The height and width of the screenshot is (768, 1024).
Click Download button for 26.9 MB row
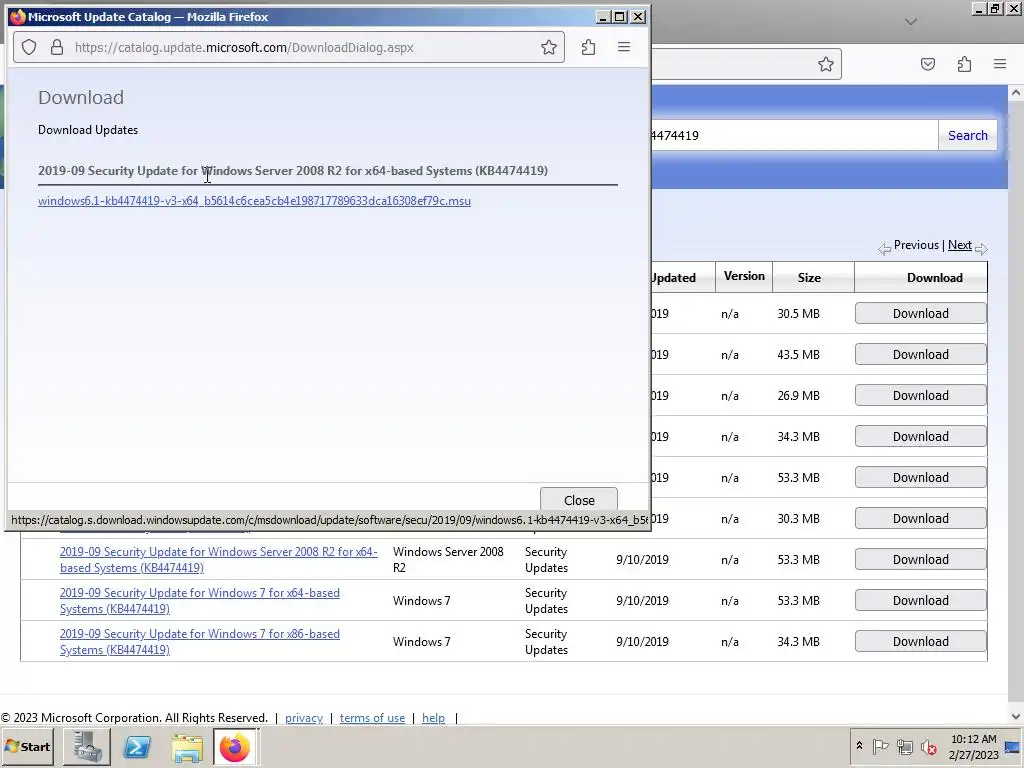pos(920,396)
